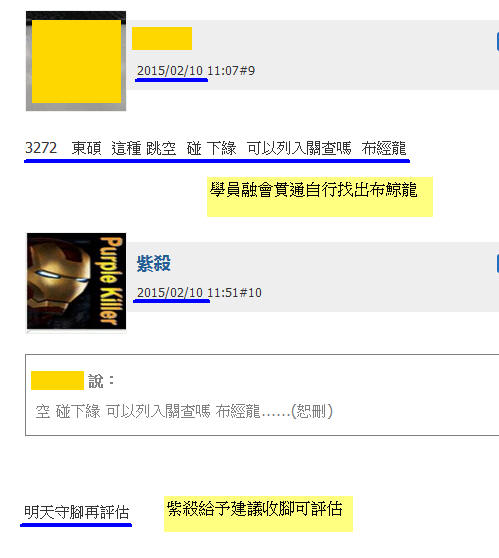Image resolution: width=499 pixels, height=558 pixels.
Task: Click the 2015/02/10 11:51 timestamp
Action: 188,293
